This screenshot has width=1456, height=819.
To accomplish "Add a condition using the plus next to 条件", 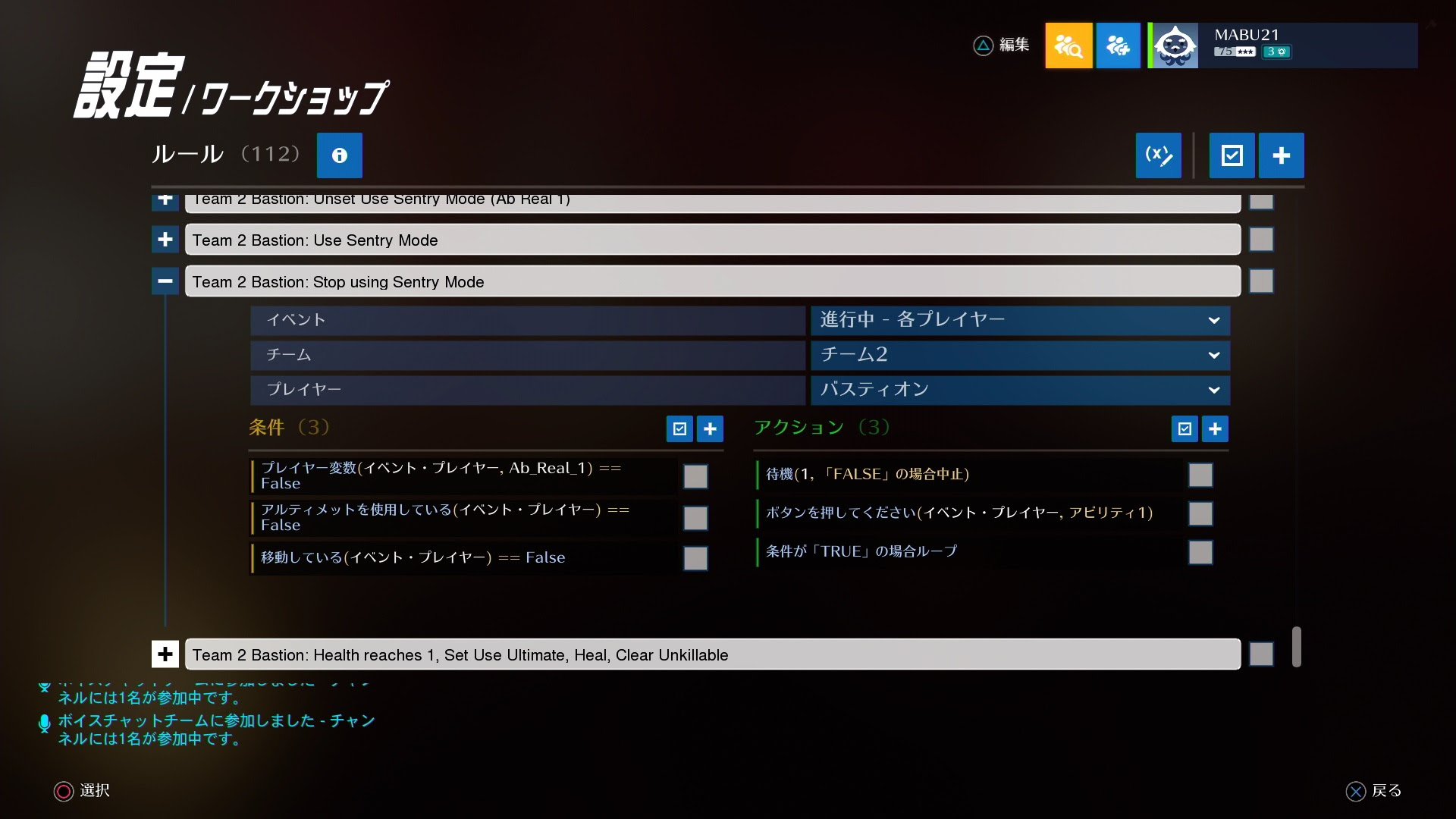I will point(710,428).
